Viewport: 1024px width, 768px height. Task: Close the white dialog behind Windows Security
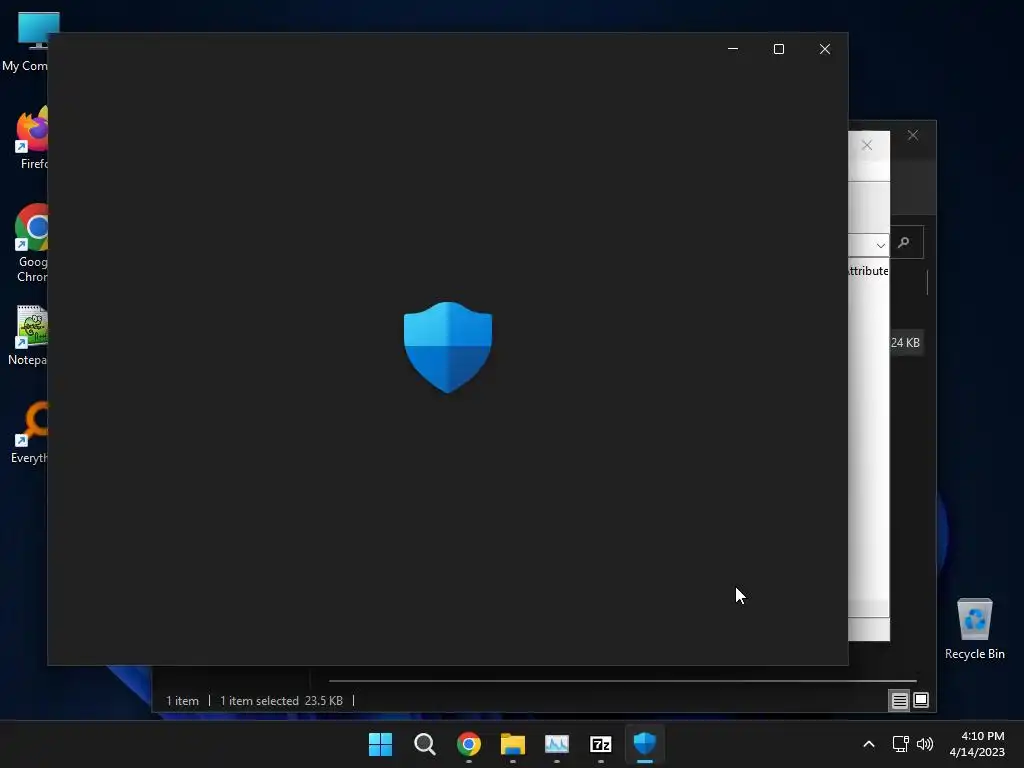(x=867, y=145)
